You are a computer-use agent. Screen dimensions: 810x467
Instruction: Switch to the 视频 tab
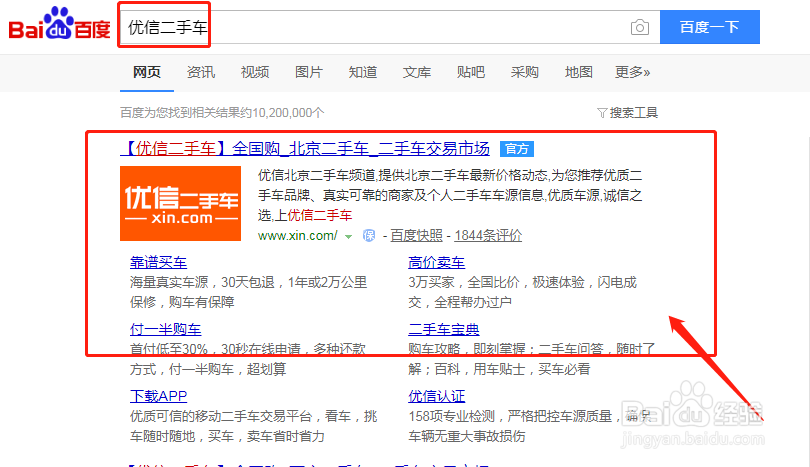pyautogui.click(x=255, y=72)
